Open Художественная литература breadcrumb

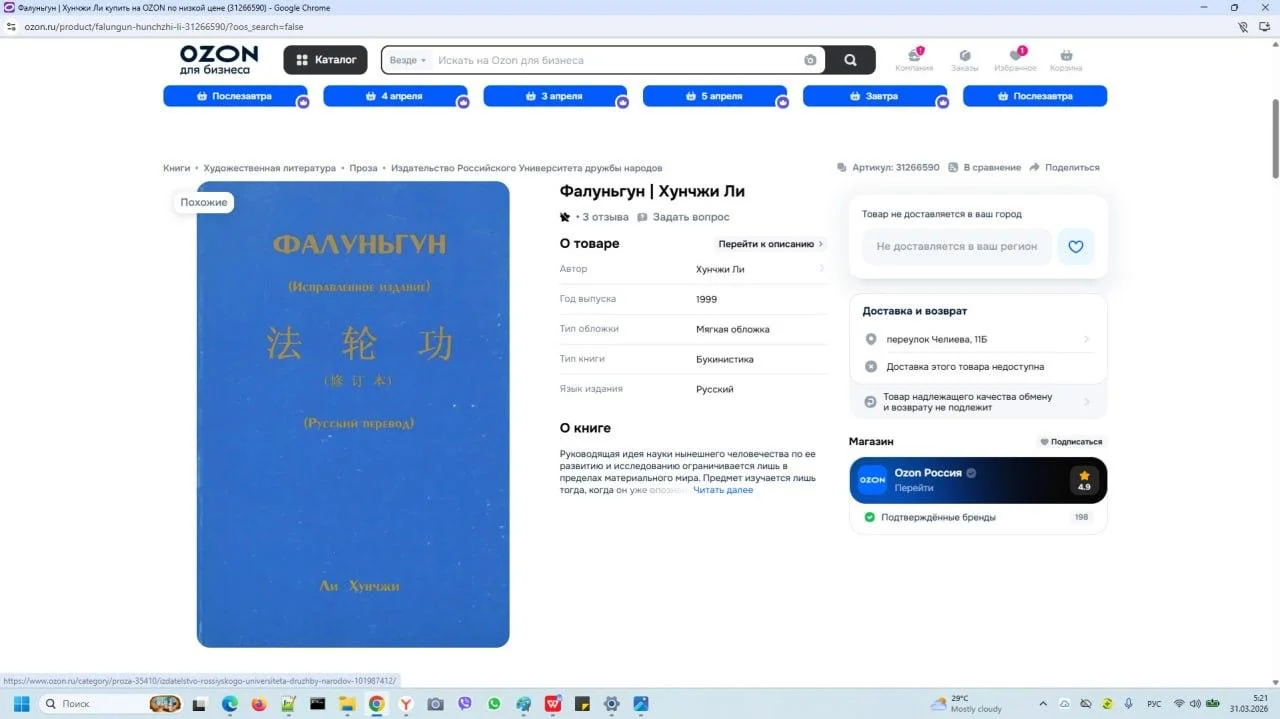270,168
